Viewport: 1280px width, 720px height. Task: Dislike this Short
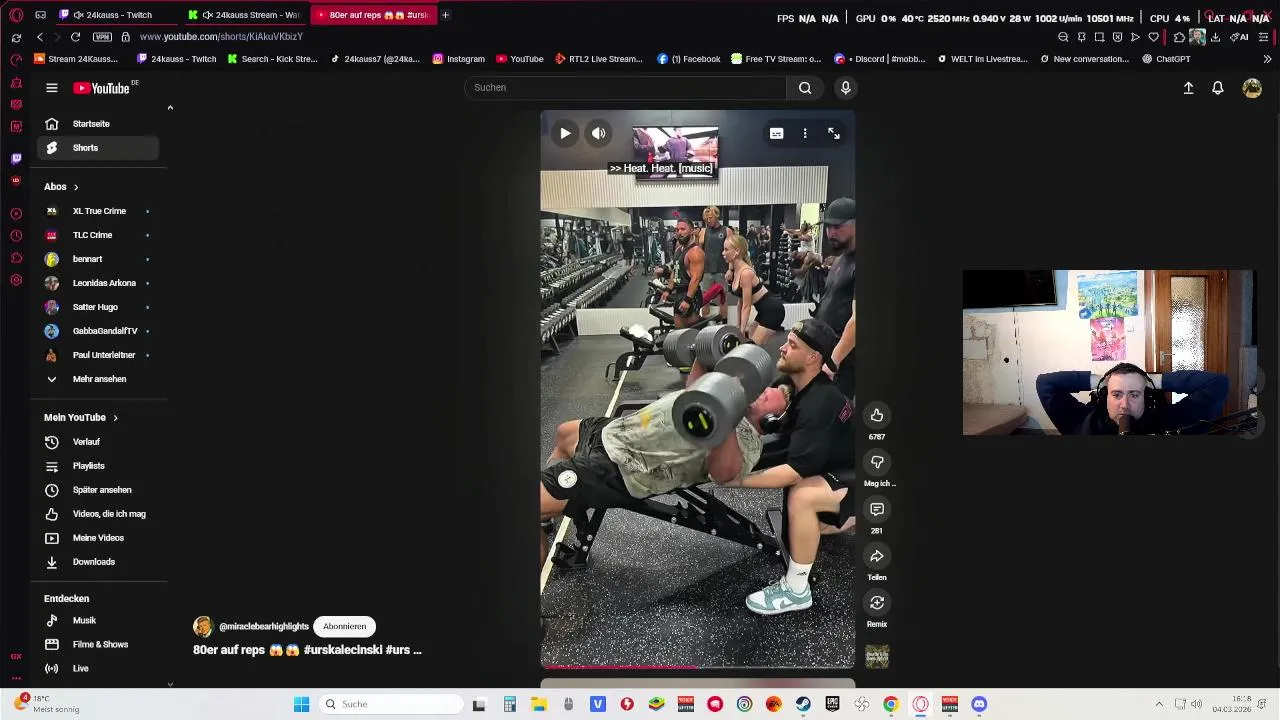coord(877,462)
